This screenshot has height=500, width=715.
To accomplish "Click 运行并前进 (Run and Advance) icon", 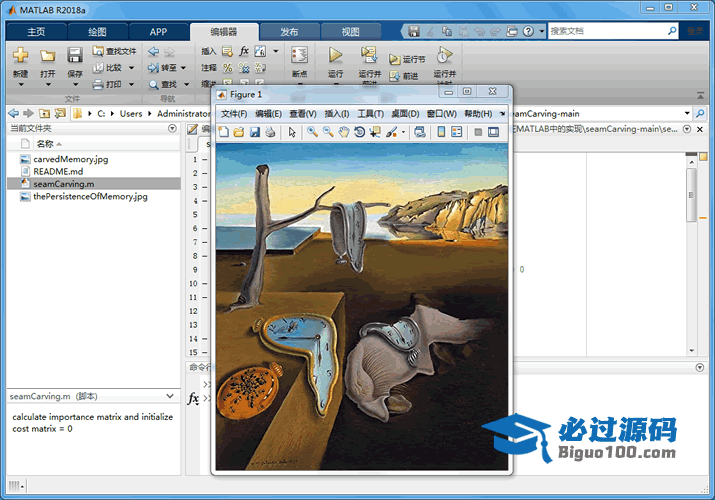I will pos(369,55).
